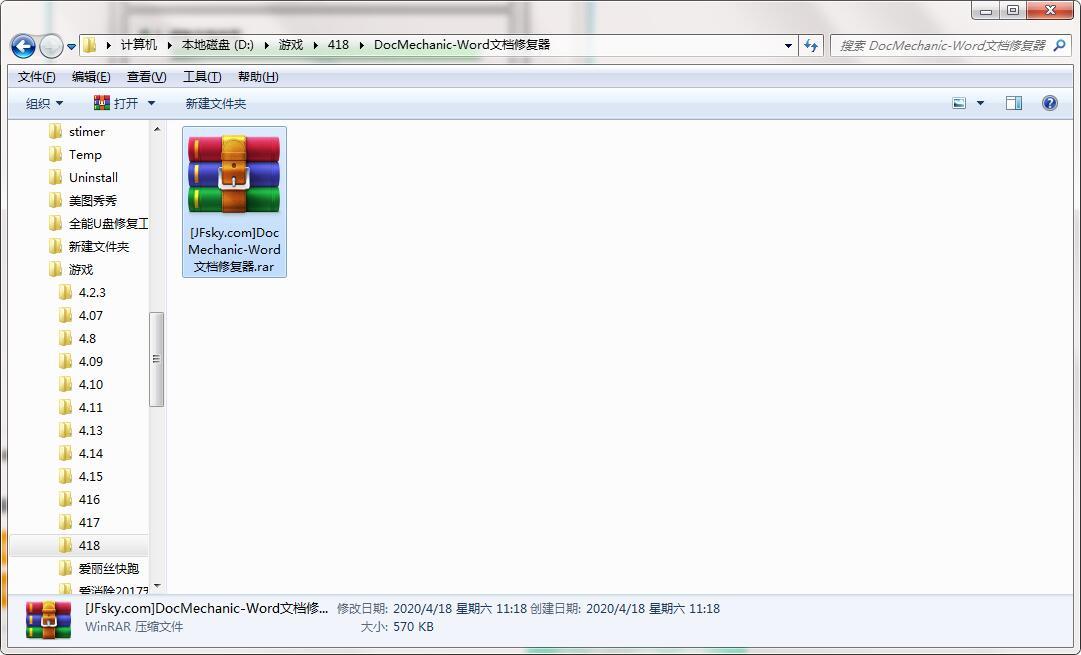Click the Back navigation arrow
The image size is (1081, 655).
click(x=23, y=46)
